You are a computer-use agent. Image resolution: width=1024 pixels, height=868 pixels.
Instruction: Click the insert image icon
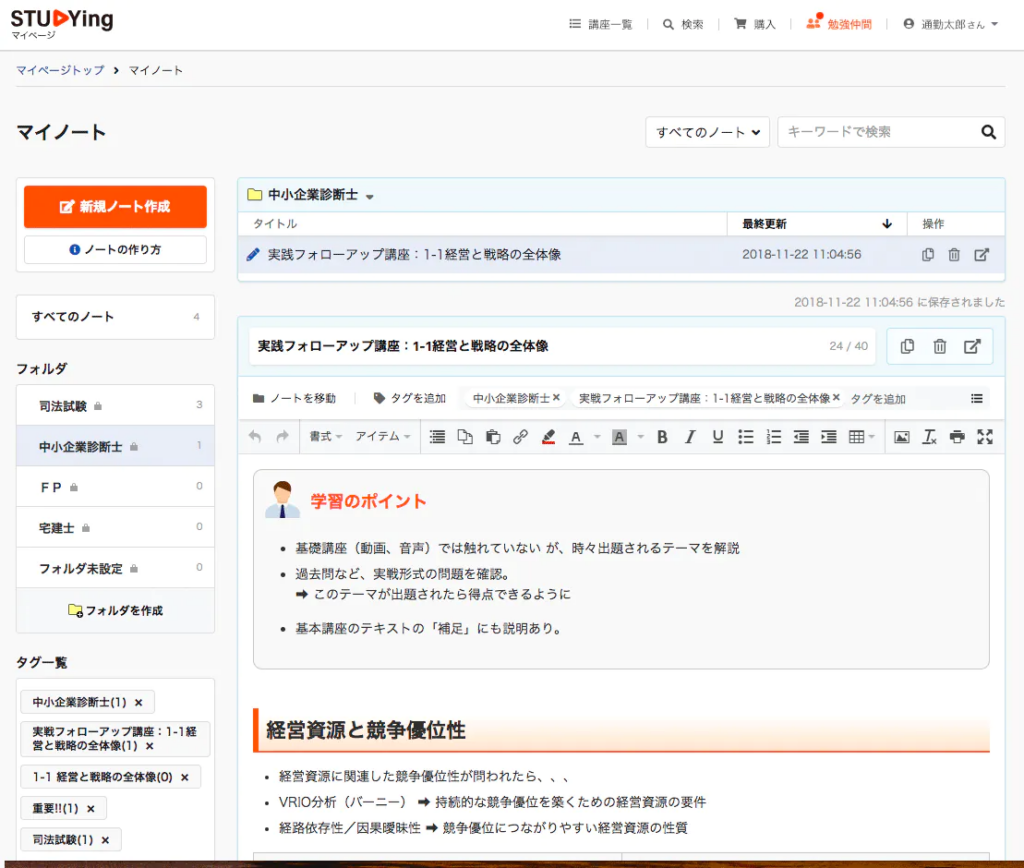pyautogui.click(x=901, y=437)
